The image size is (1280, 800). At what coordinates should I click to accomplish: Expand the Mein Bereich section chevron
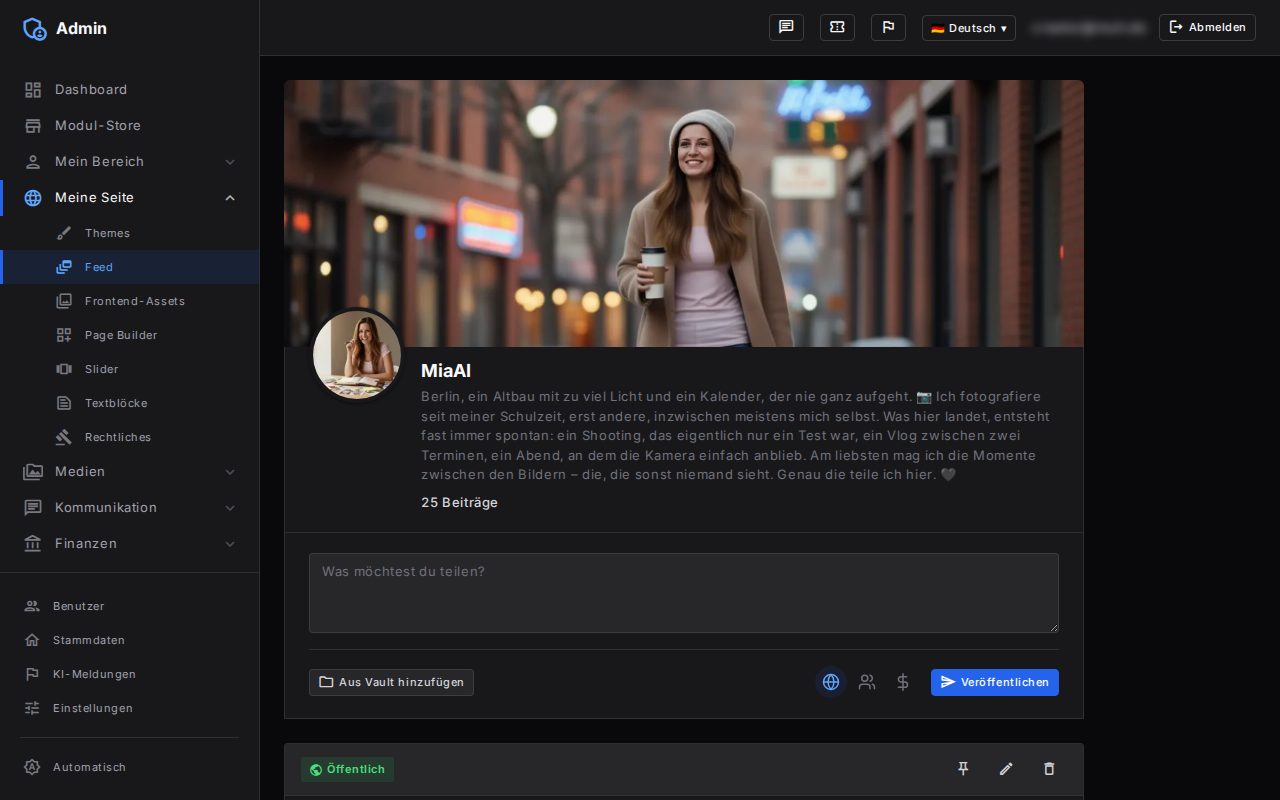click(x=230, y=162)
